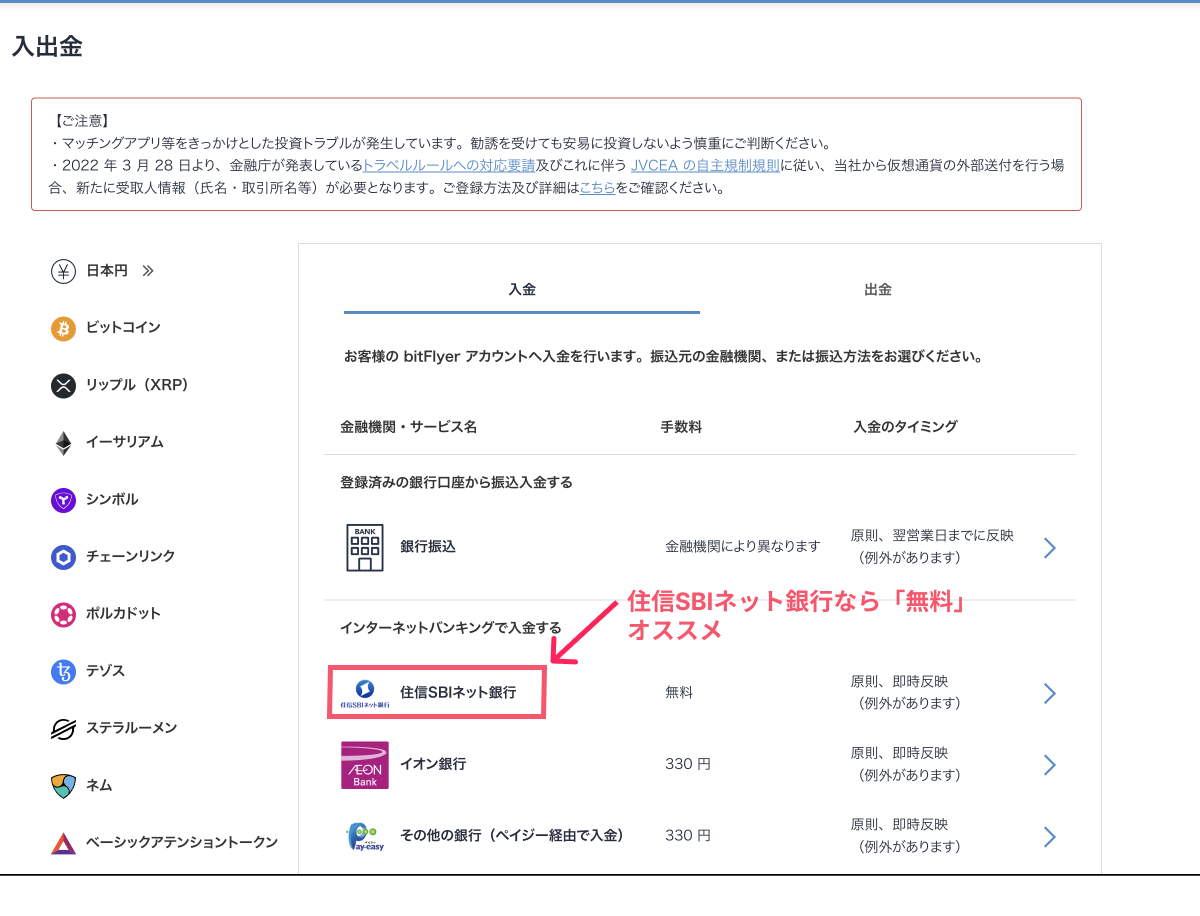Click the Stellar Lumens icon
This screenshot has width=1200, height=916.
click(x=64, y=729)
